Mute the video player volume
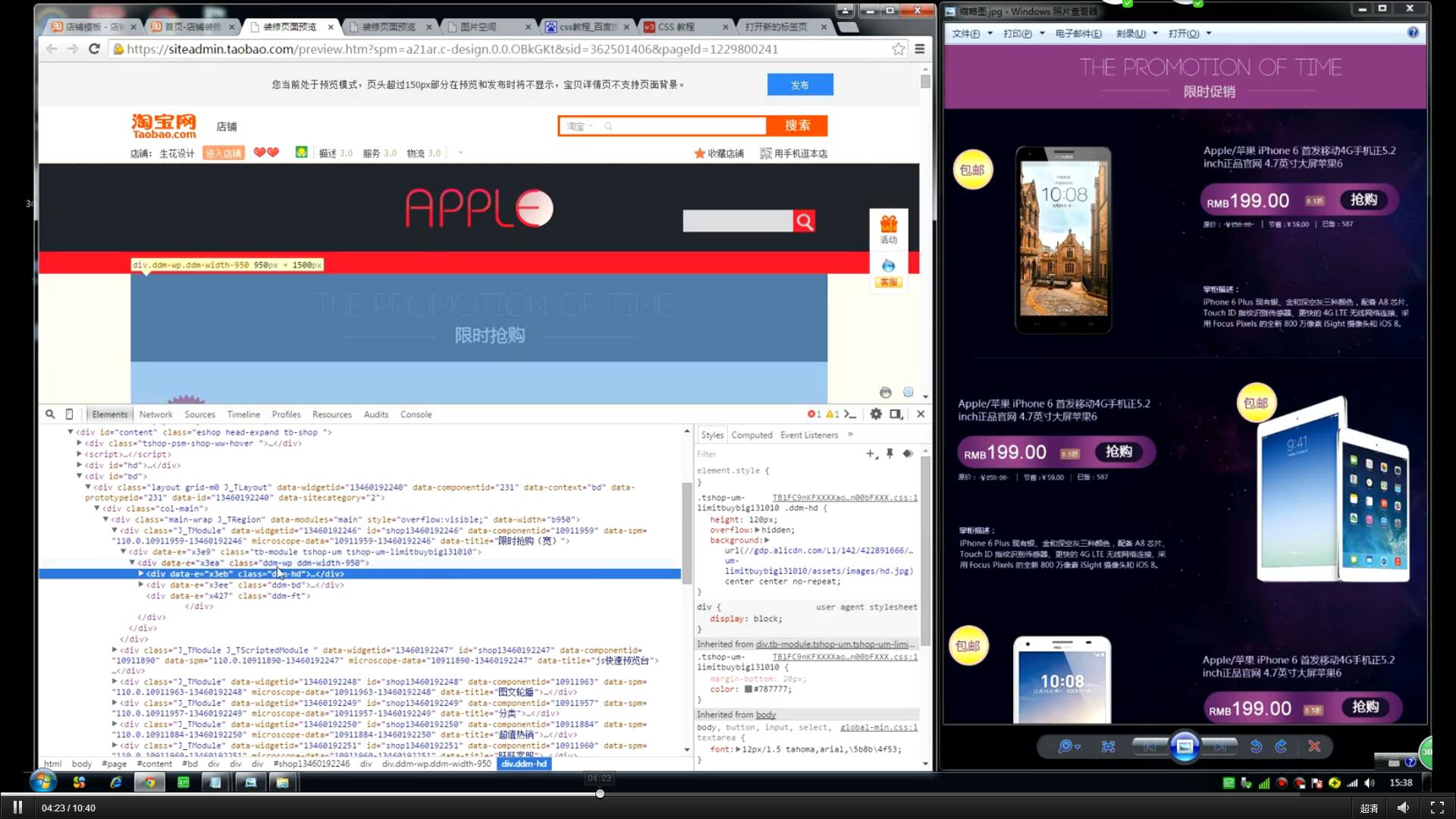The height and width of the screenshot is (819, 1456). coord(1404,808)
